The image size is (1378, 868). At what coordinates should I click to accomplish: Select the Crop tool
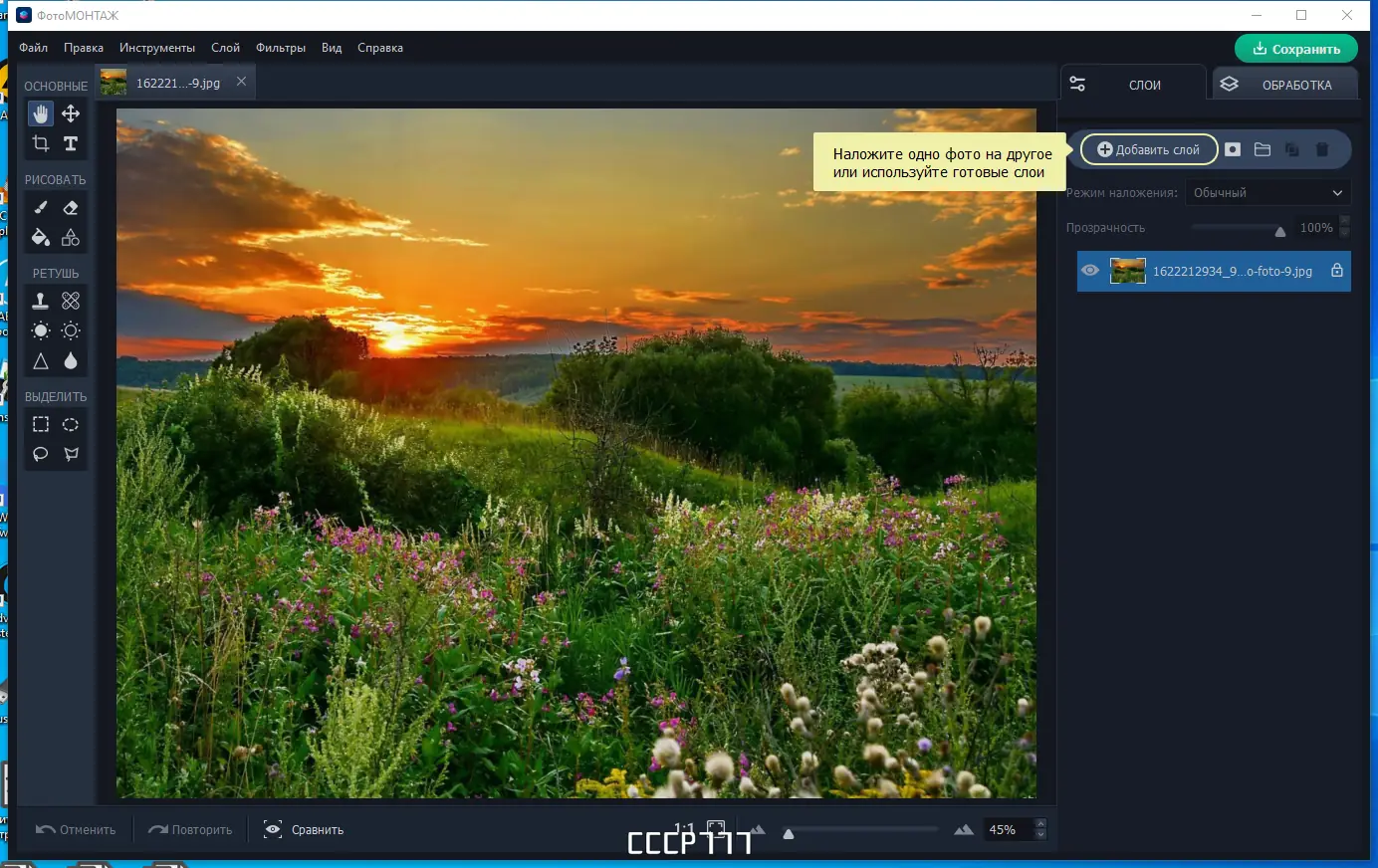point(41,143)
